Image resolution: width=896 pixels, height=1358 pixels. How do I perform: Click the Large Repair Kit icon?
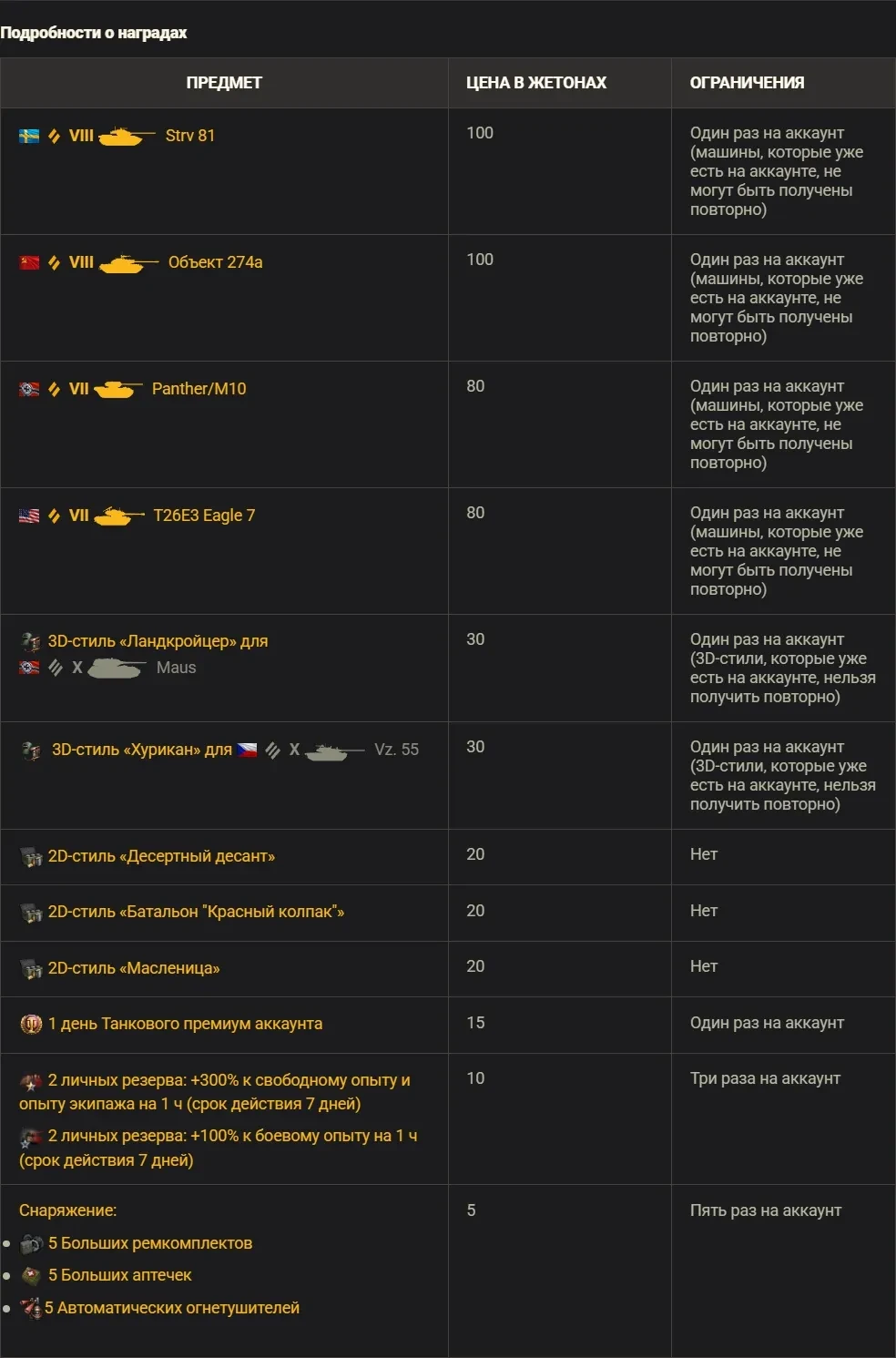pyautogui.click(x=32, y=1243)
